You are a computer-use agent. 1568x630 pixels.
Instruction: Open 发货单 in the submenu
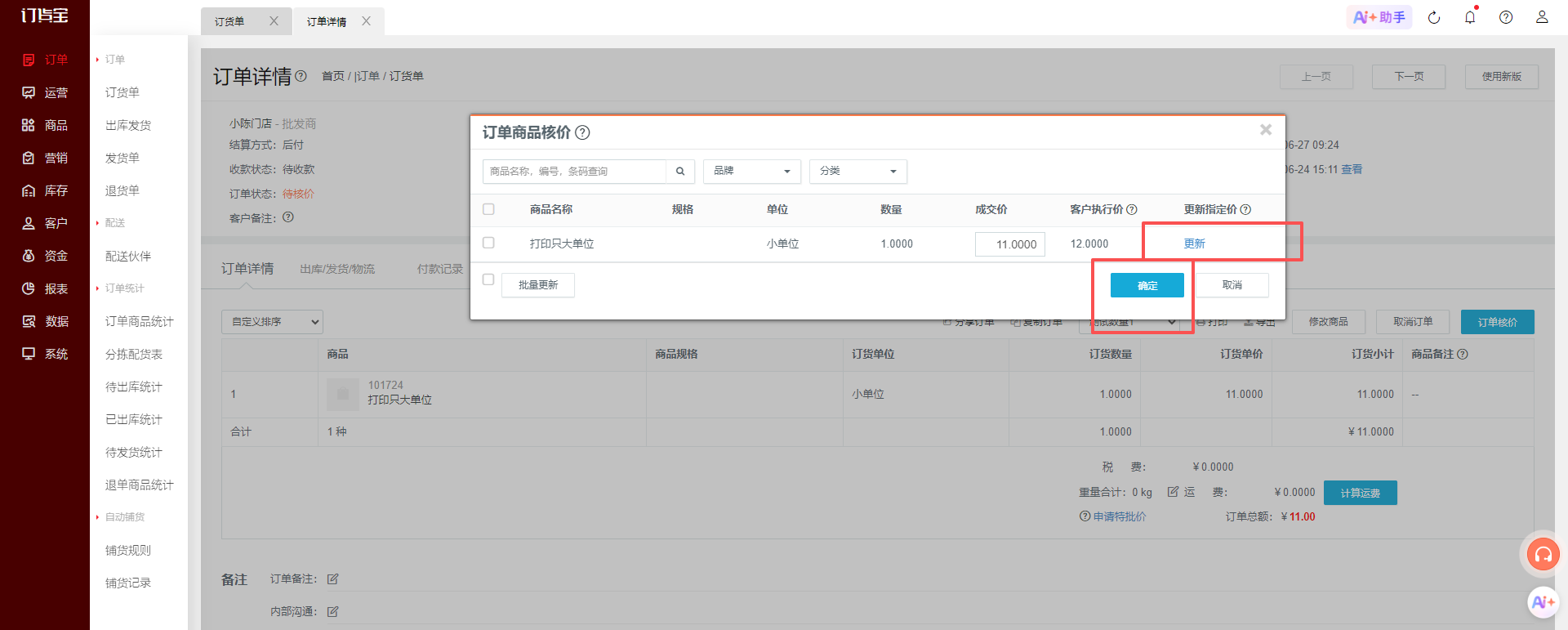pos(122,158)
